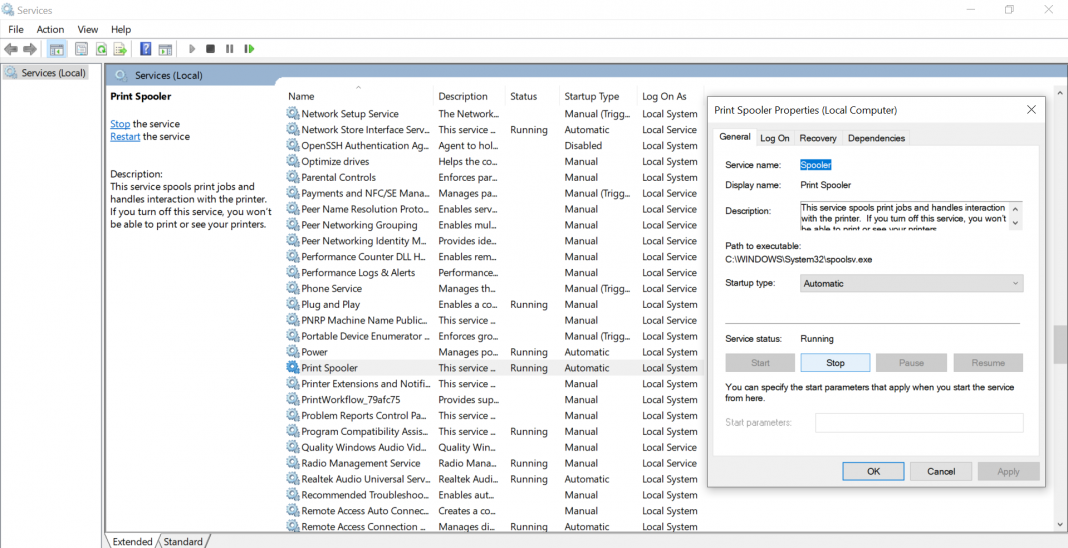Click the gear icon beside PrintWorkflow_79afc75
This screenshot has height=548, width=1068.
[293, 400]
